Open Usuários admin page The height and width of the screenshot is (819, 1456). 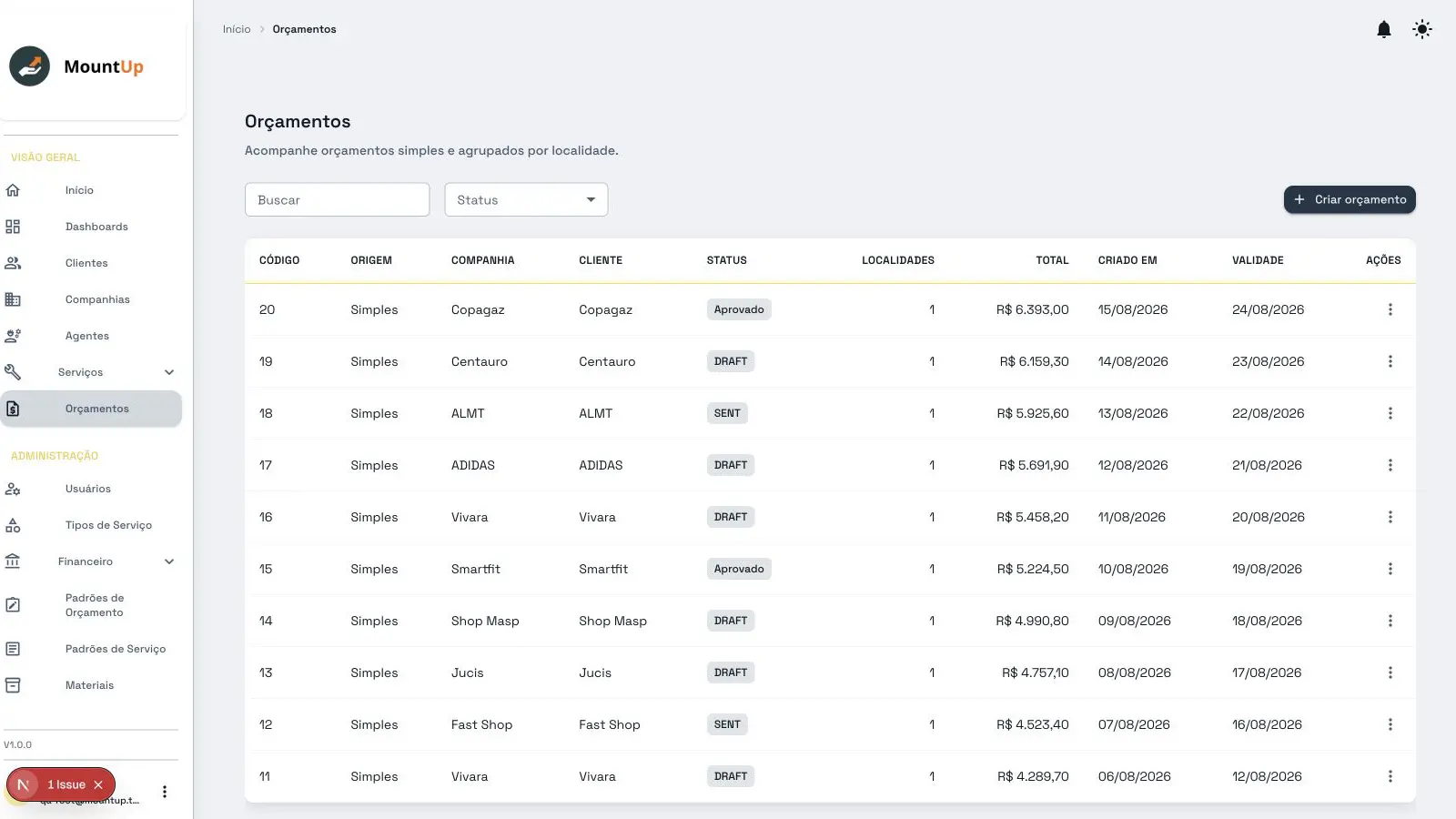(88, 489)
